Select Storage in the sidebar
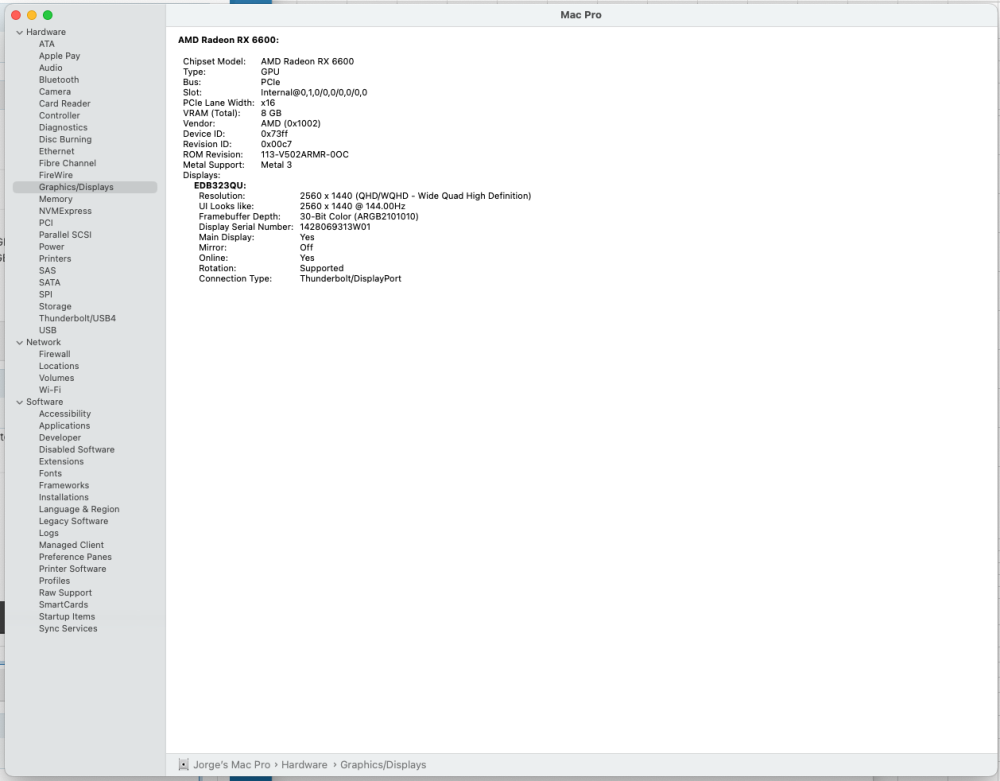Image resolution: width=1000 pixels, height=781 pixels. click(55, 307)
